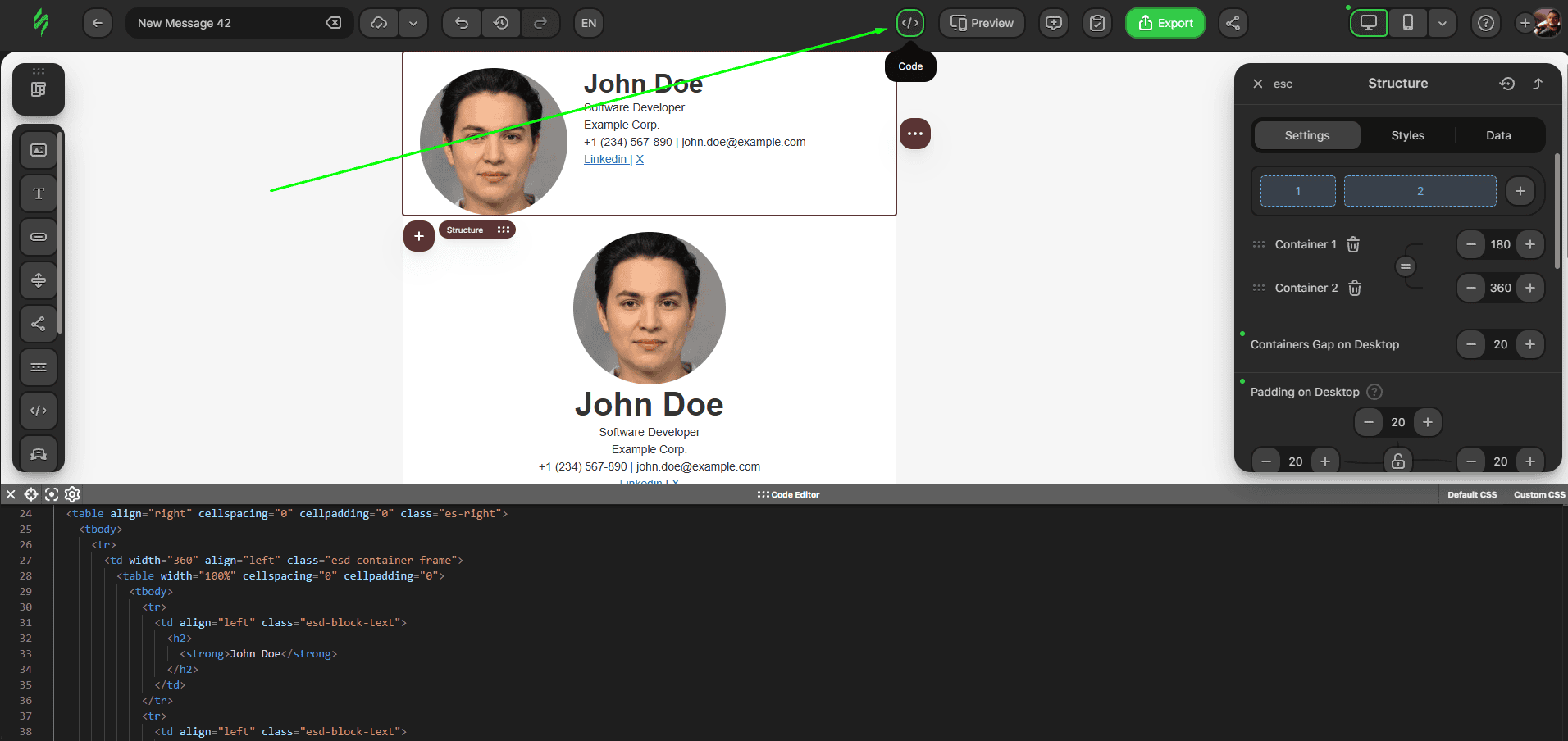Clear the message title with the X icon
Viewport: 1568px width, 741px height.
(334, 23)
